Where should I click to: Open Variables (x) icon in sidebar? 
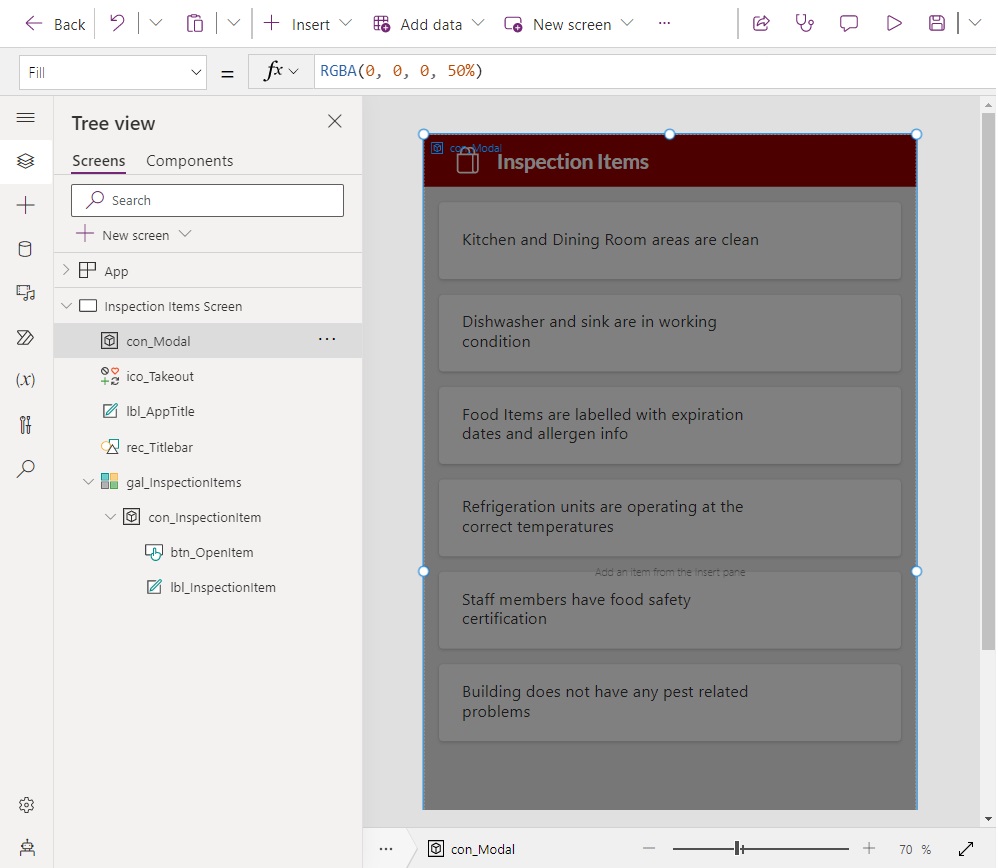click(x=25, y=380)
